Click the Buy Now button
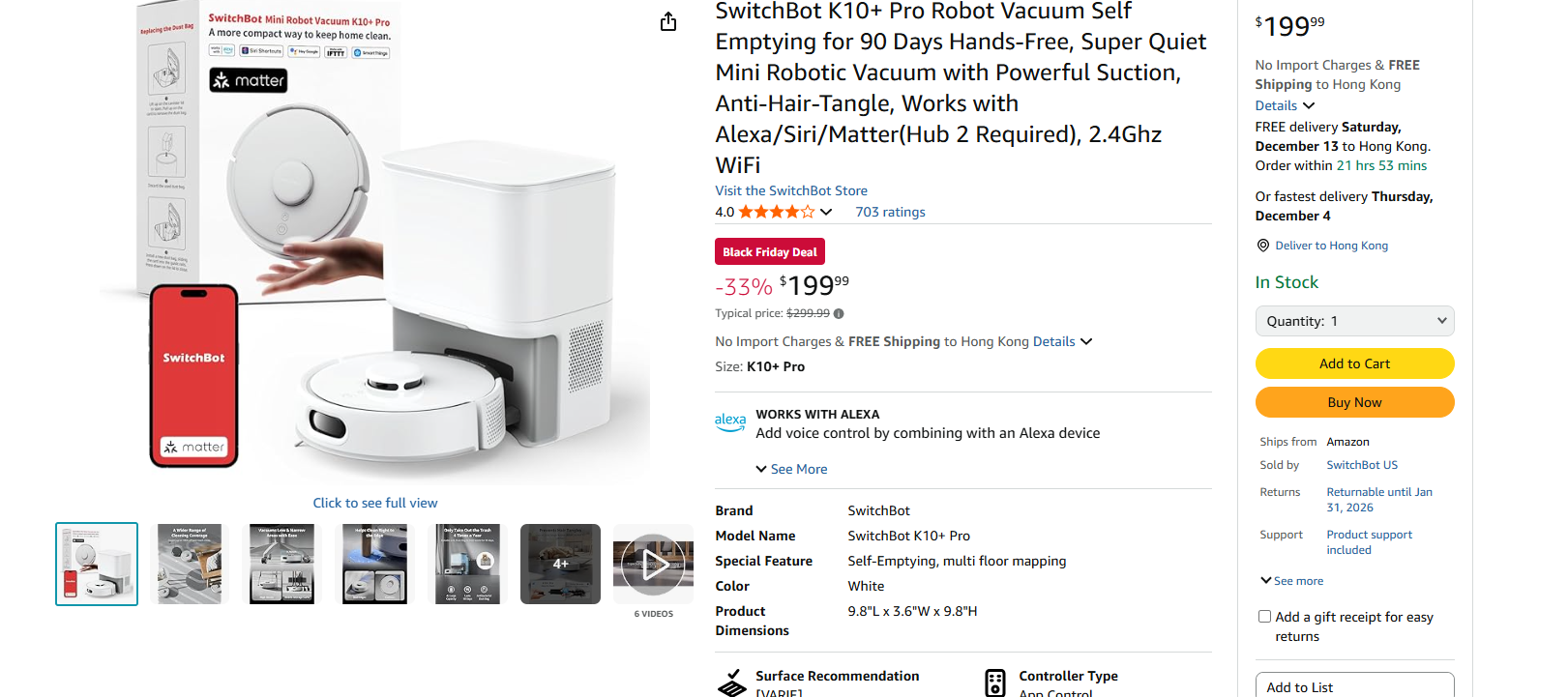This screenshot has height=697, width=1568. coord(1354,402)
